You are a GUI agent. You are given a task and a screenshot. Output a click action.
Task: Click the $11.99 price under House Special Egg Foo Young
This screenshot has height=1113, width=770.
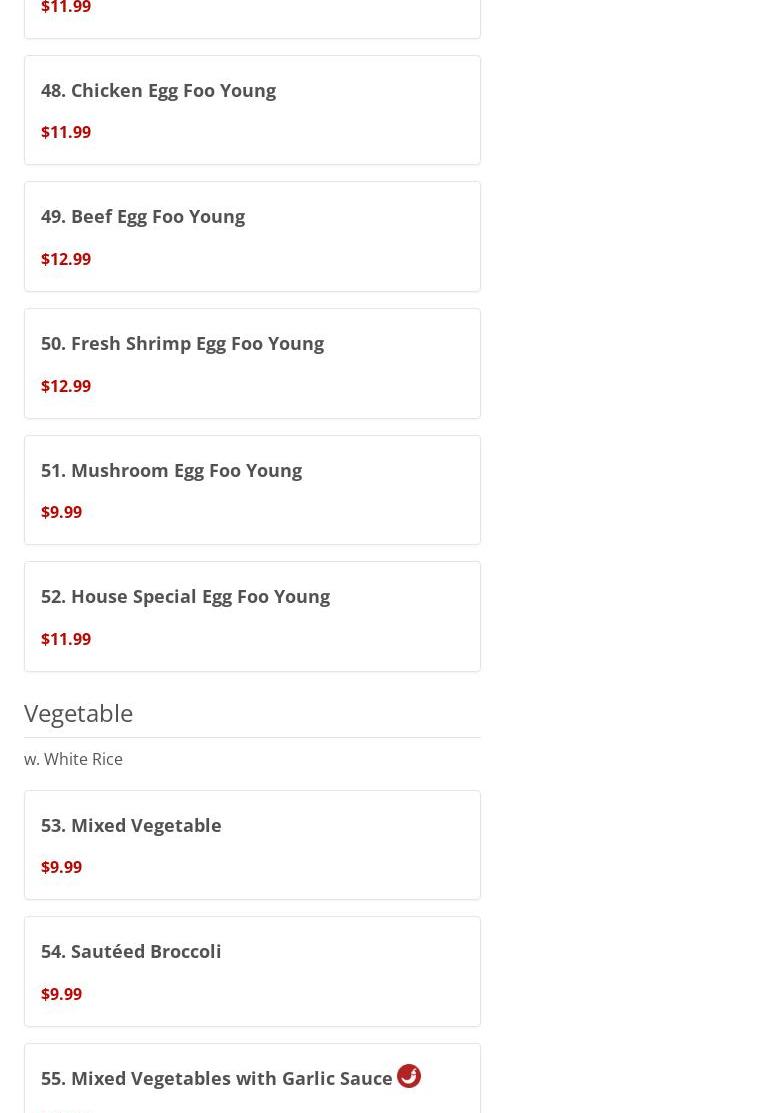pos(66,639)
